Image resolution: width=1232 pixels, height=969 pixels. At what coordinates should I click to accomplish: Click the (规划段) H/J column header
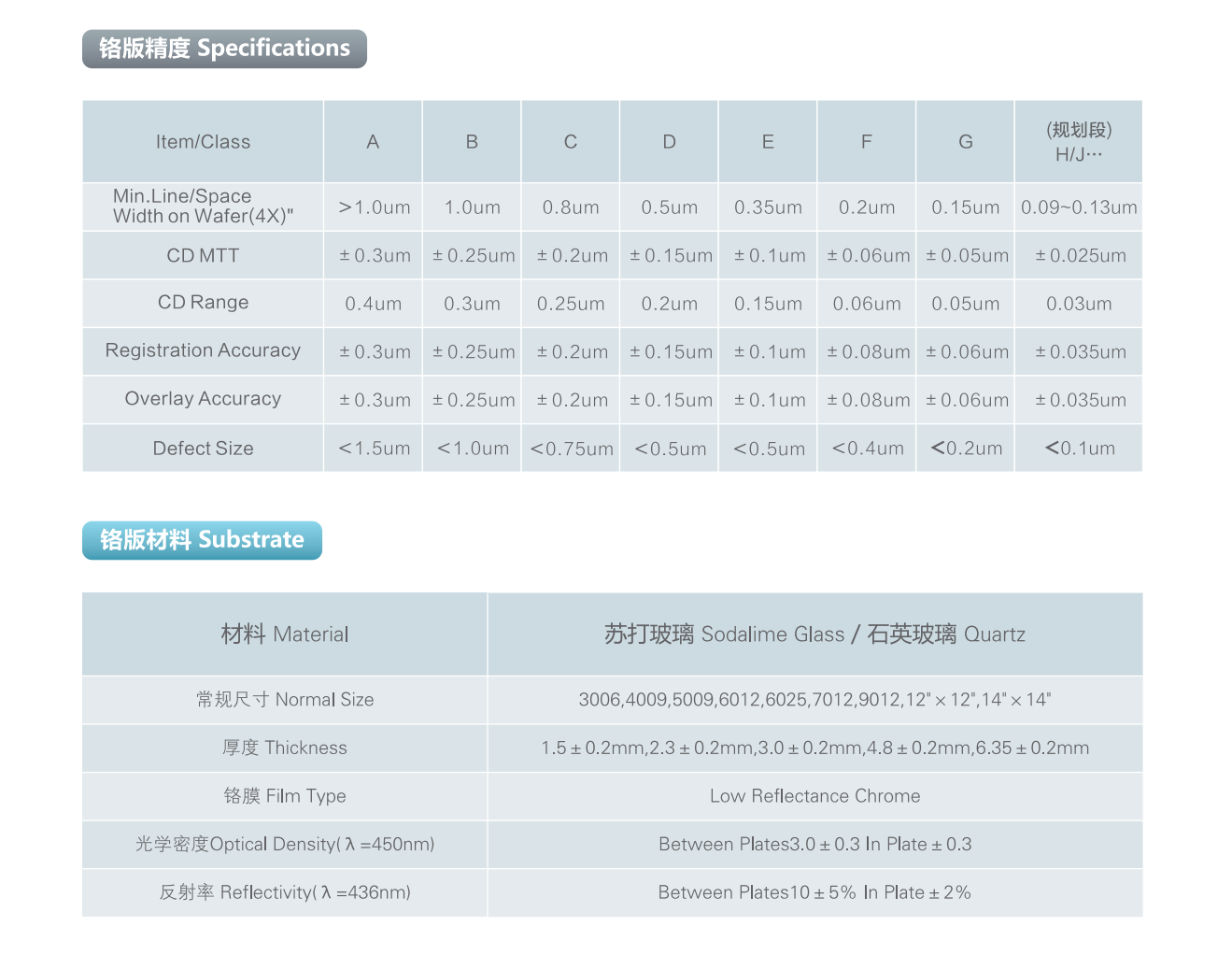pyautogui.click(x=1078, y=142)
